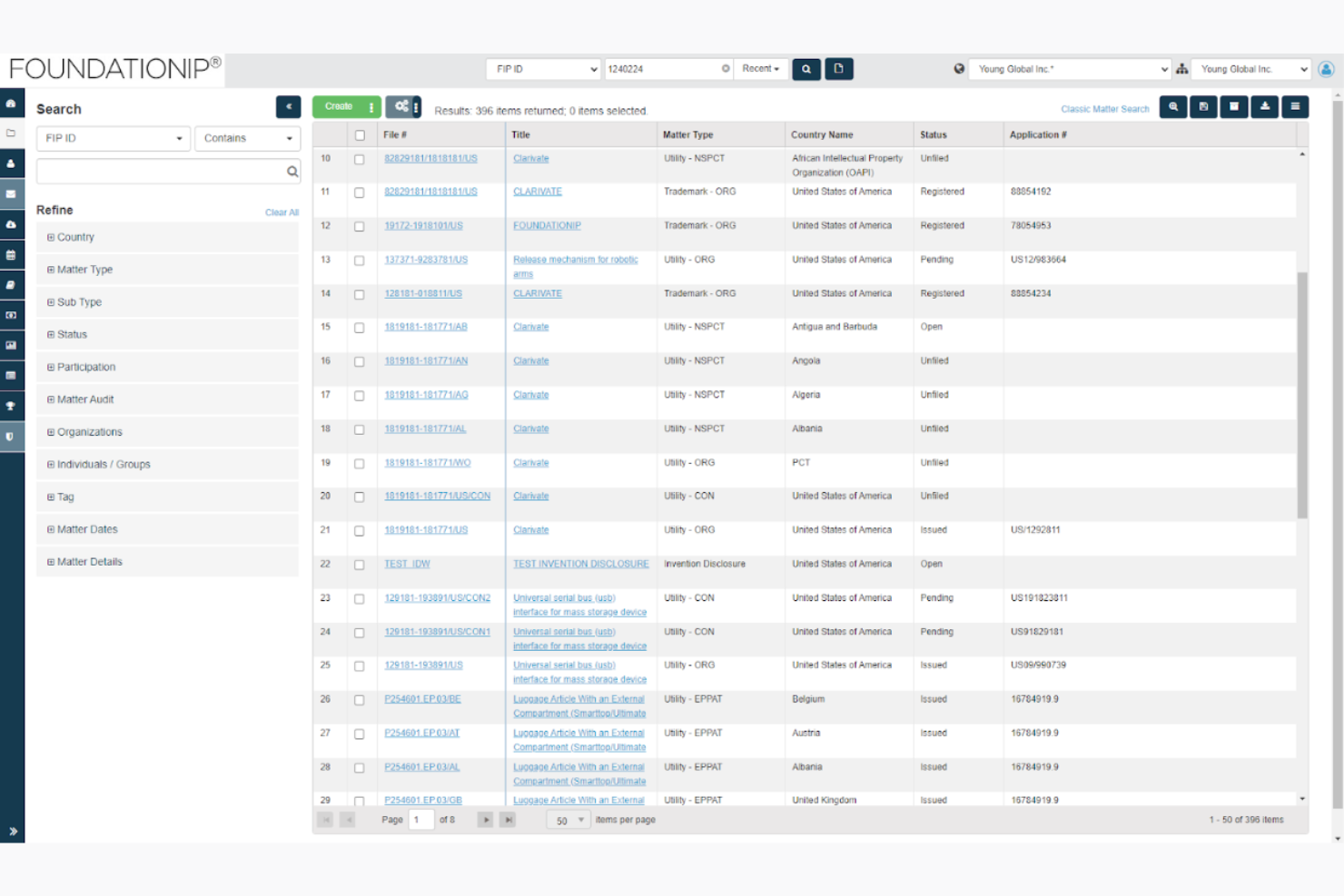Expand the Country refine filter
1344x896 pixels.
pyautogui.click(x=167, y=238)
